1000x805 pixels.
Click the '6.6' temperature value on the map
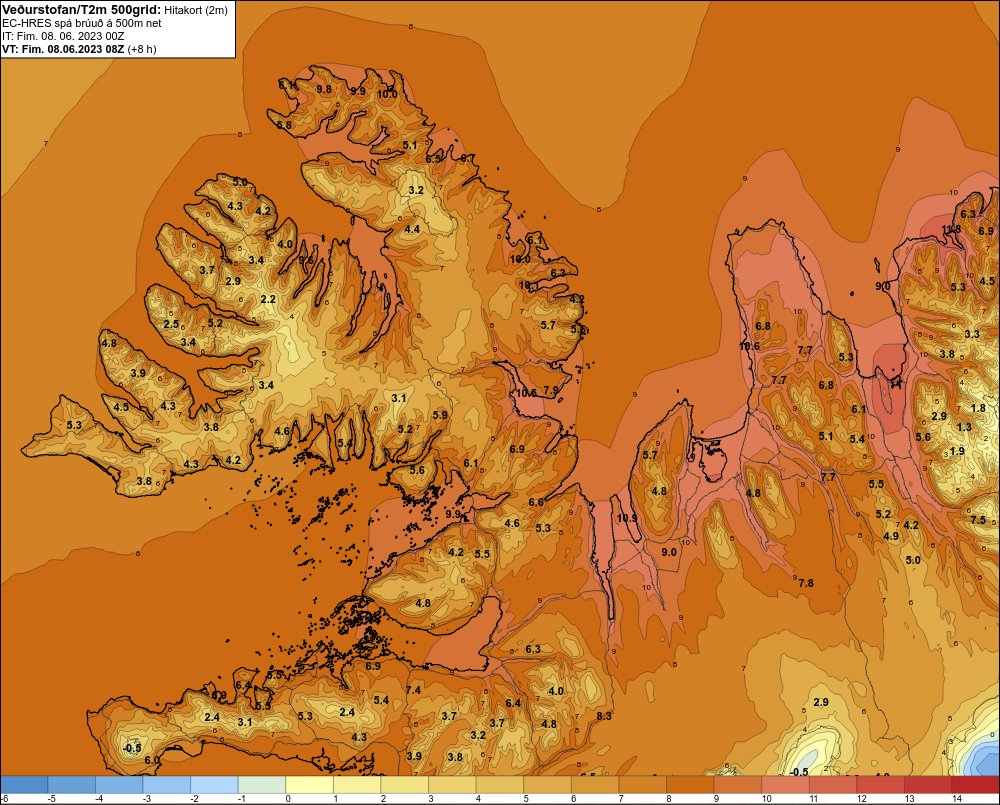click(536, 502)
